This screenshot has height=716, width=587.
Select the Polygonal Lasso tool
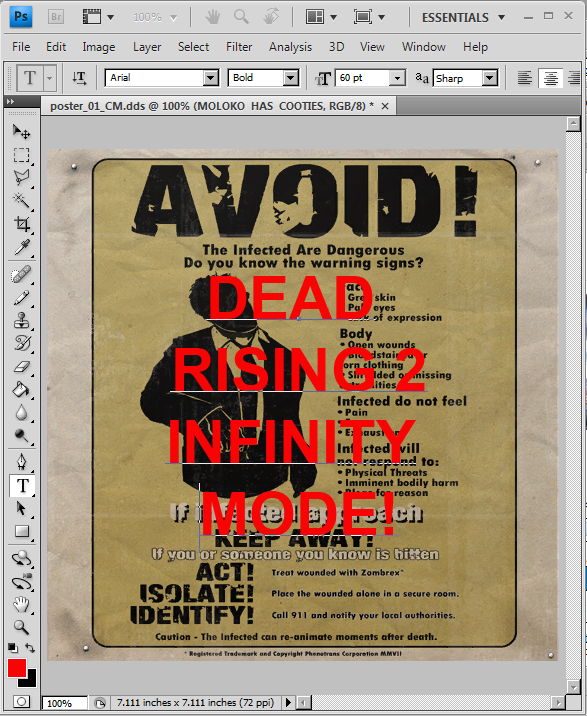21,177
